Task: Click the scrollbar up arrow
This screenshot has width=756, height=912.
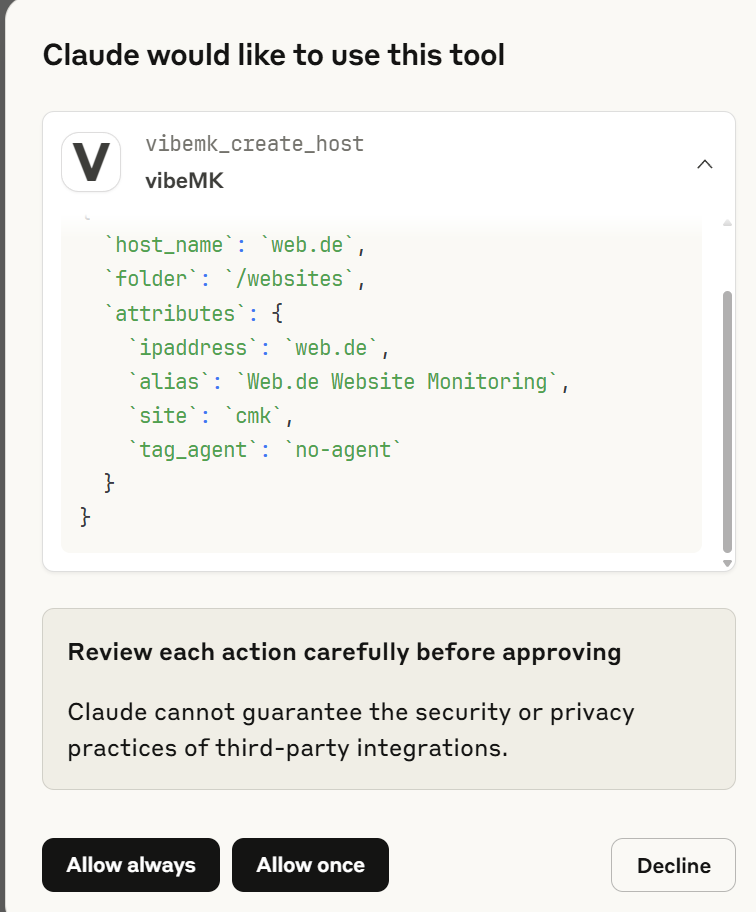Action: tap(727, 221)
